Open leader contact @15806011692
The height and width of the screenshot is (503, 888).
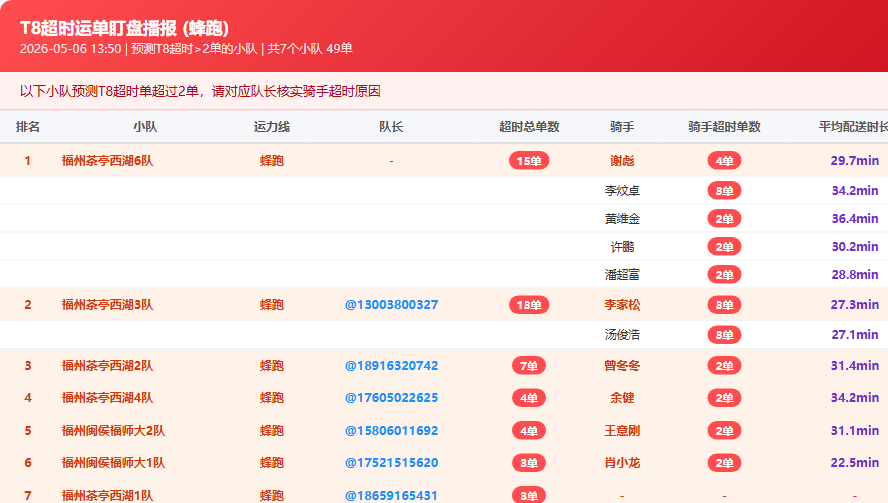click(391, 430)
